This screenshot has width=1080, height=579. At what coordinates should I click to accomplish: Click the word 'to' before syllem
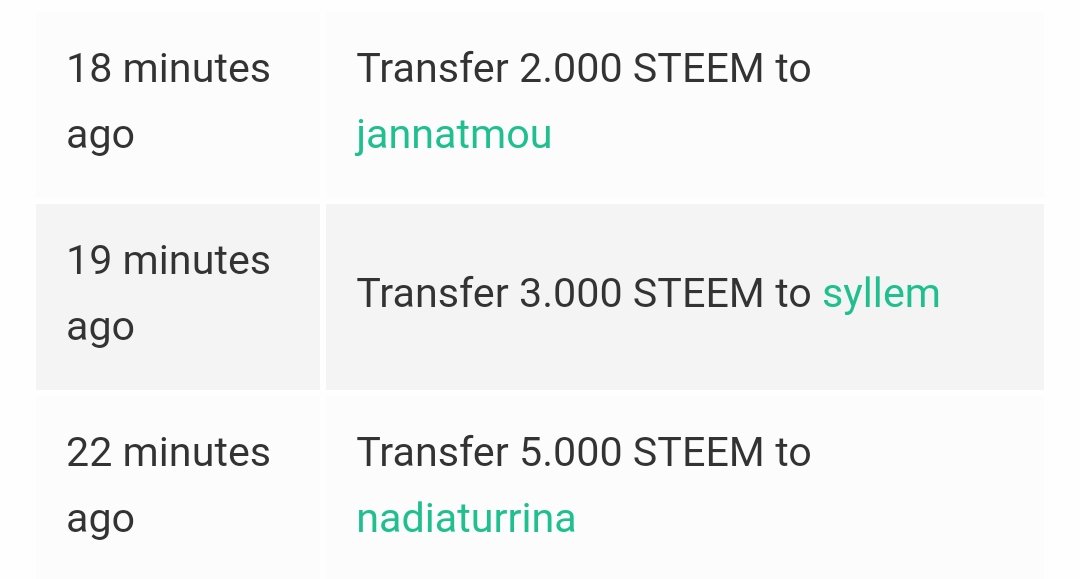793,293
